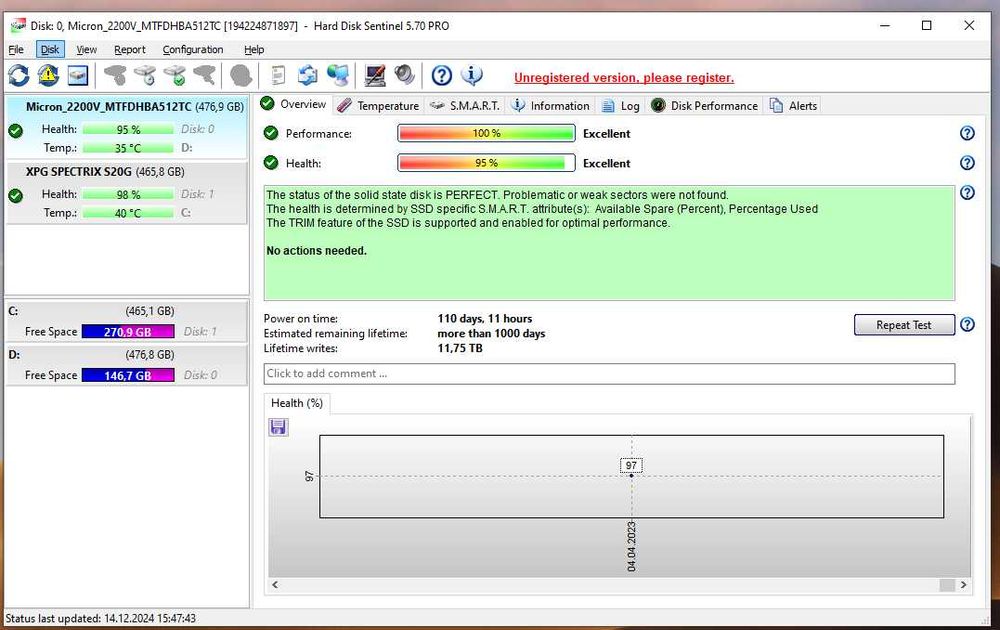Click the D: free space 146,7 GB bar
Image resolution: width=1000 pixels, height=630 pixels.
(128, 376)
